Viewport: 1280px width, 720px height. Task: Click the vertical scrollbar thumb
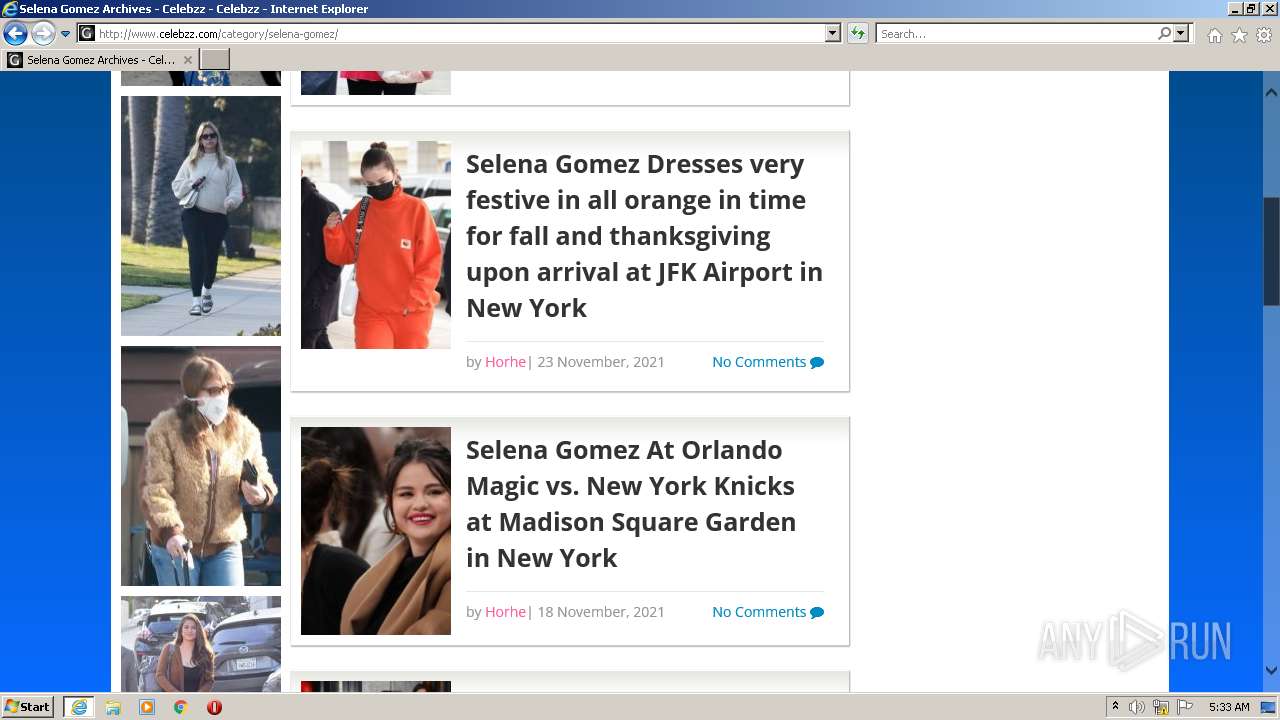(x=1271, y=250)
